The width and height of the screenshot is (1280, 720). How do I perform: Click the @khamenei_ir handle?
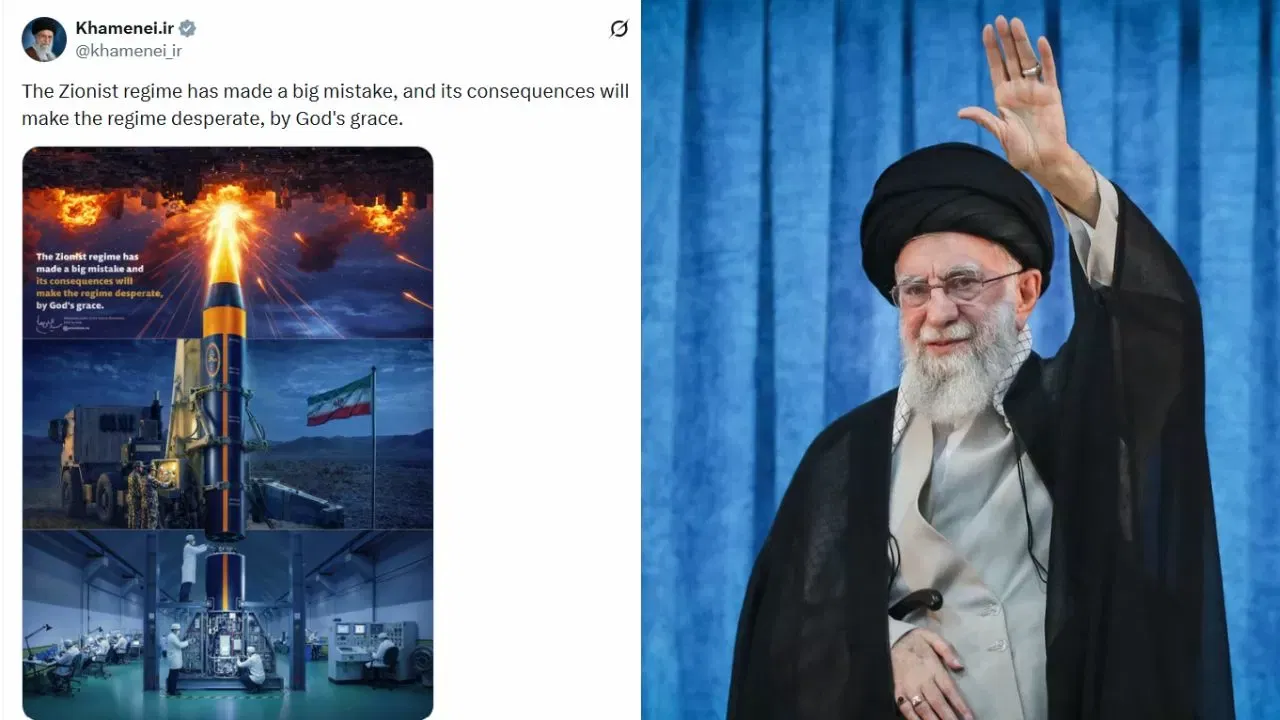click(x=128, y=50)
